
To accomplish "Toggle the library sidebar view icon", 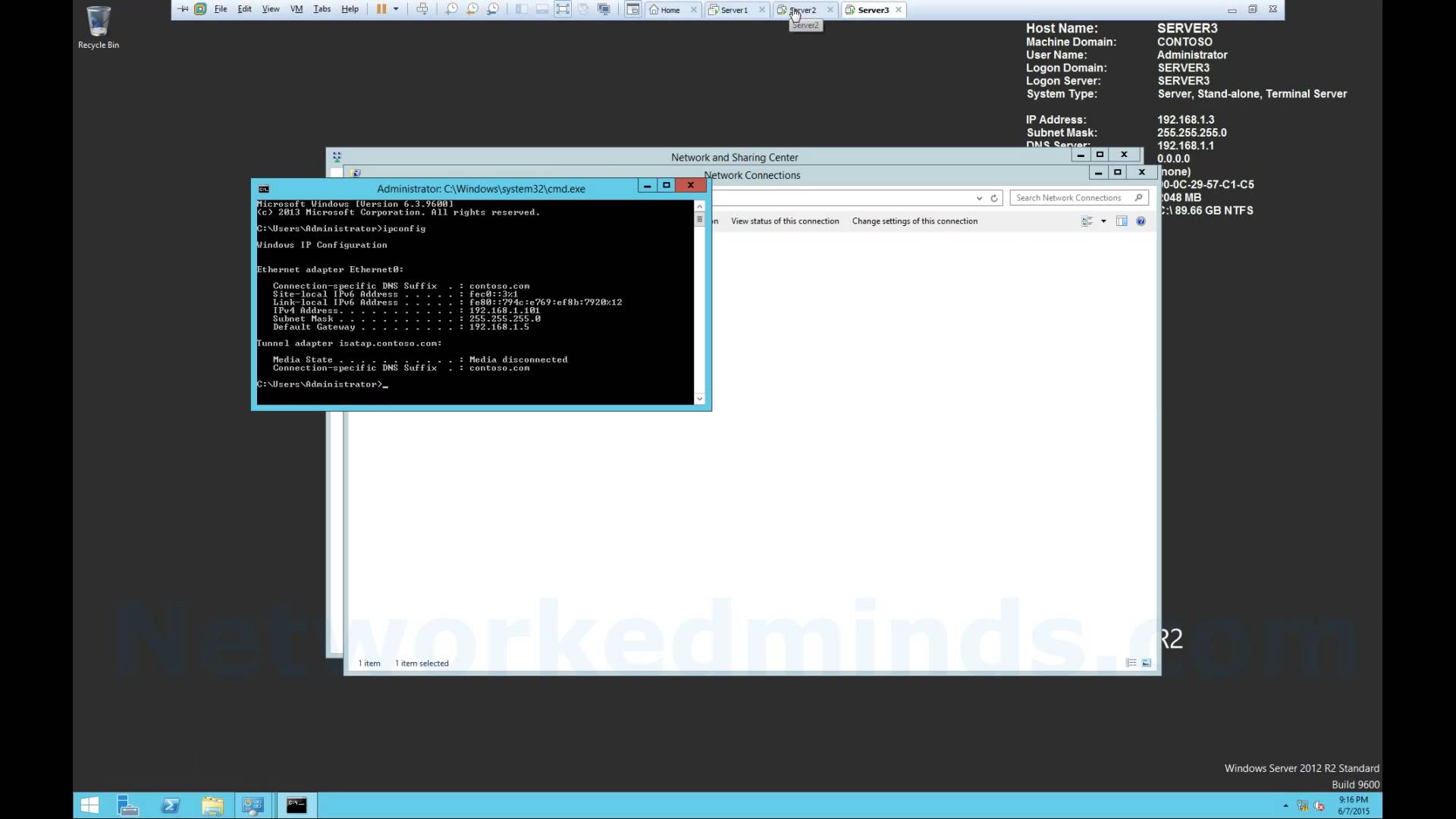I will click(522, 9).
